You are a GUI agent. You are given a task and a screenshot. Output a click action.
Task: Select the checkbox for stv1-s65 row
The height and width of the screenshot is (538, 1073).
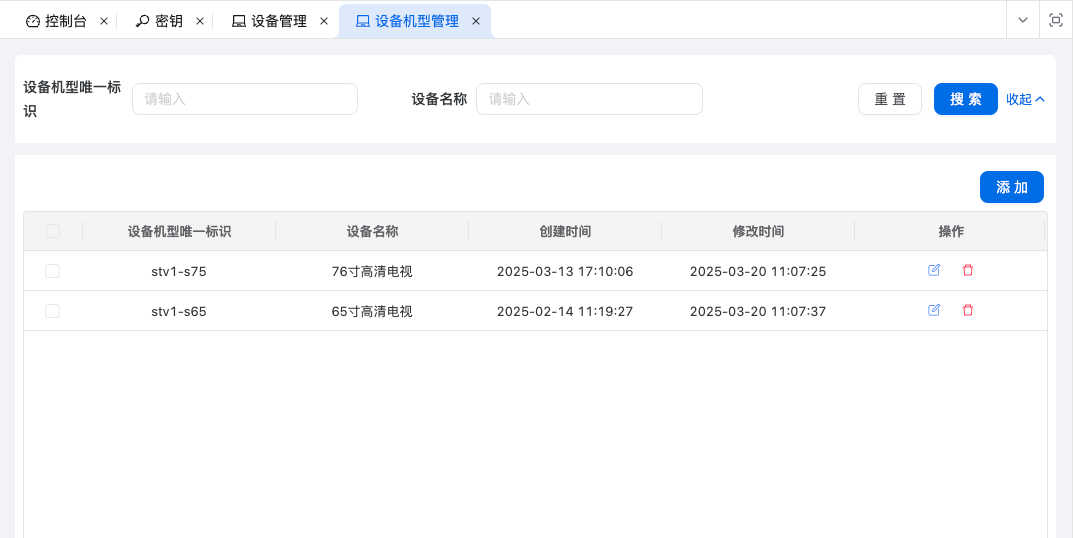tap(53, 311)
